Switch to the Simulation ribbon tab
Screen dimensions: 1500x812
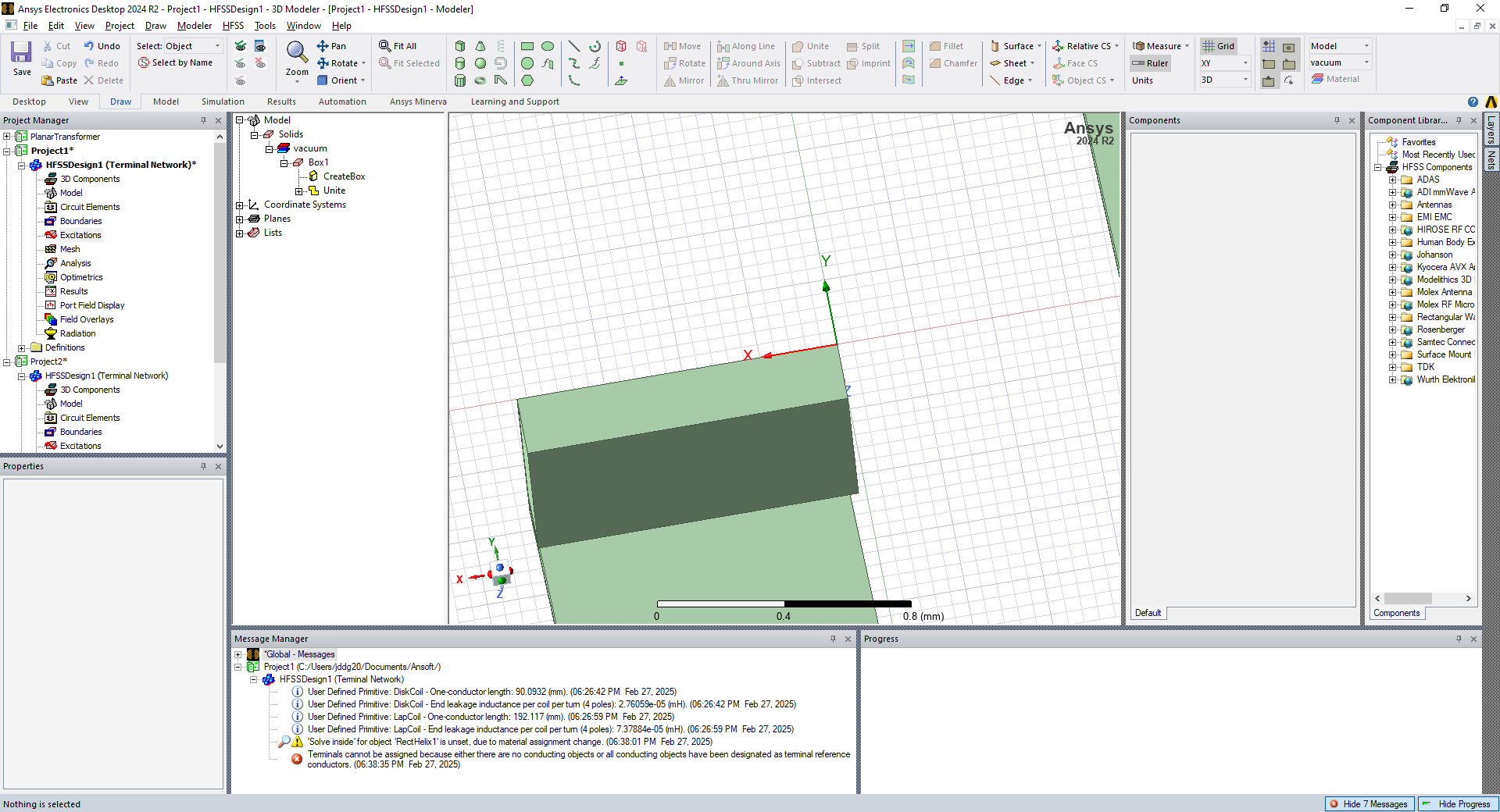click(223, 101)
